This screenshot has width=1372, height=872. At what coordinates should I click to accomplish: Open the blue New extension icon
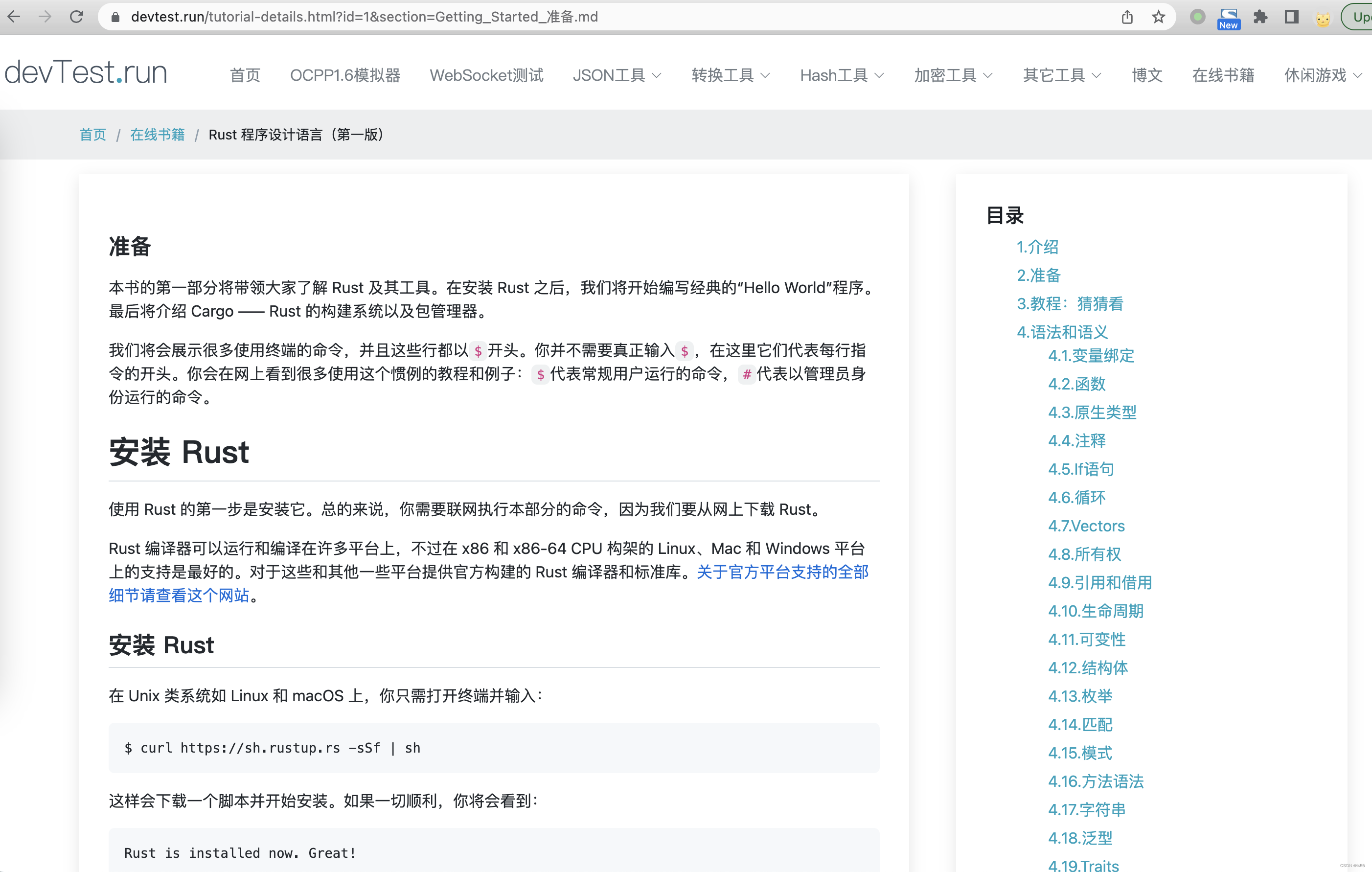pyautogui.click(x=1229, y=18)
